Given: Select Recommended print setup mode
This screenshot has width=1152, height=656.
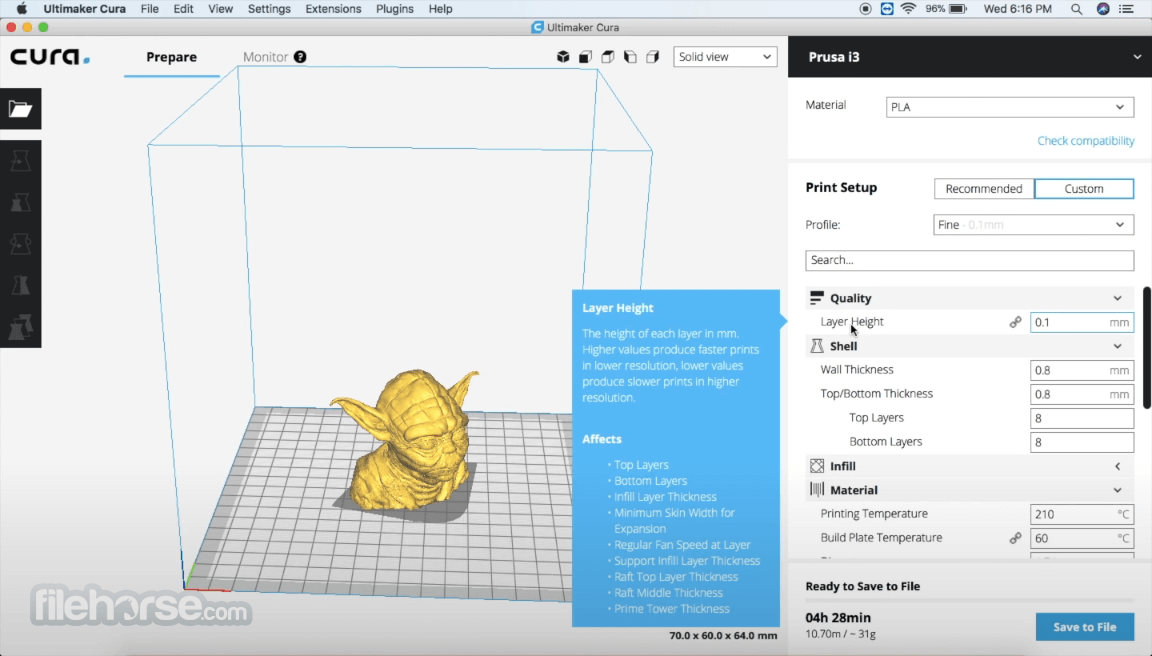Looking at the screenshot, I should pos(984,189).
